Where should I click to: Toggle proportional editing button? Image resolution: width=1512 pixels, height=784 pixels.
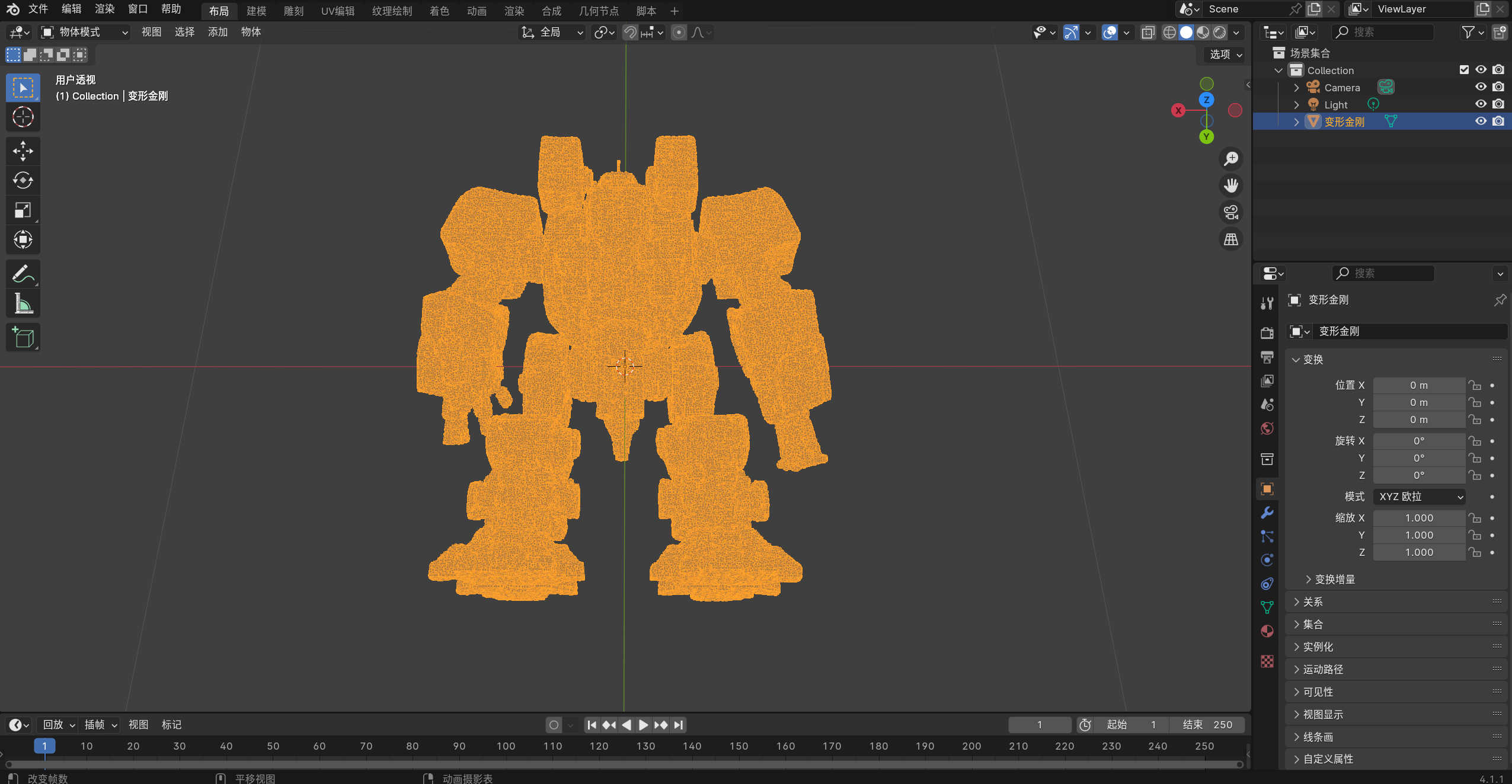pos(679,32)
